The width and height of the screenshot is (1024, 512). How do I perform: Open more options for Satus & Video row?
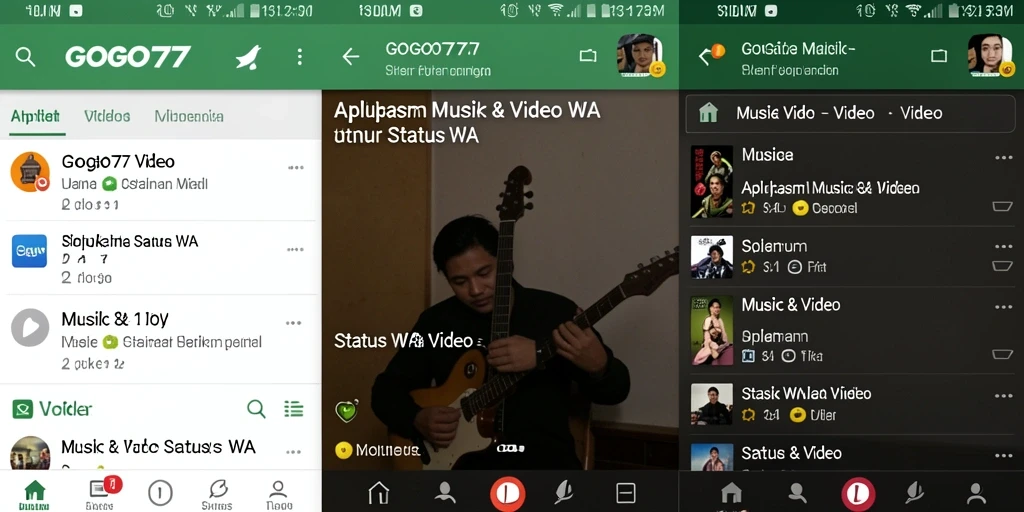(1003, 456)
